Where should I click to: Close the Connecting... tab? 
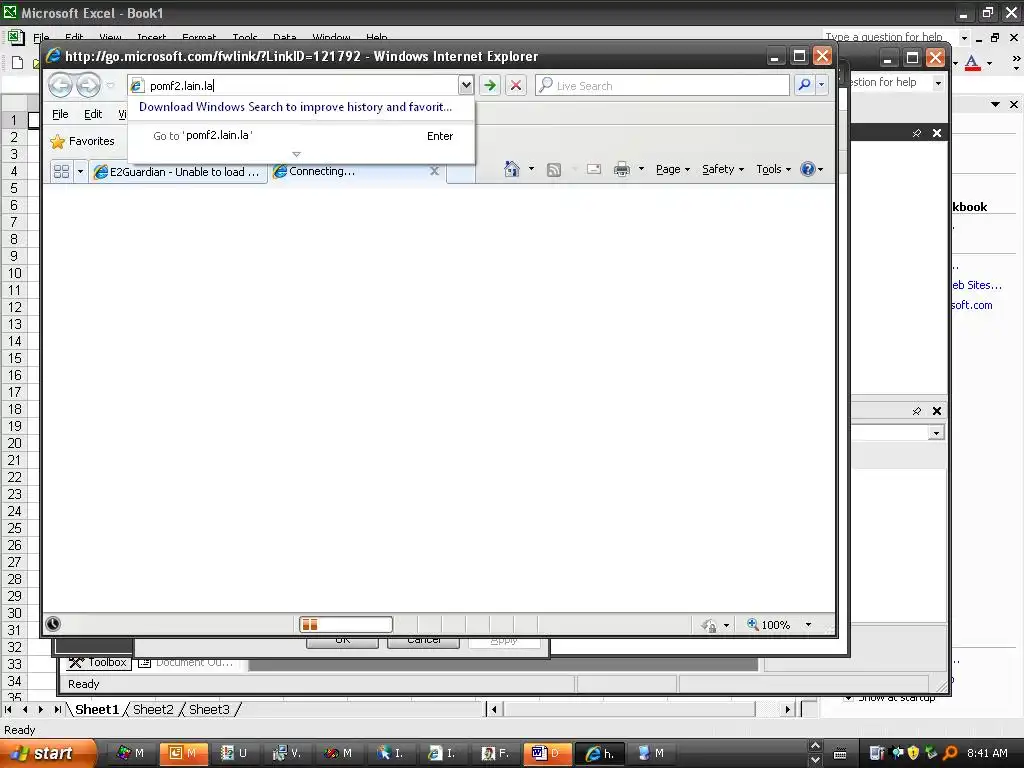pos(434,171)
